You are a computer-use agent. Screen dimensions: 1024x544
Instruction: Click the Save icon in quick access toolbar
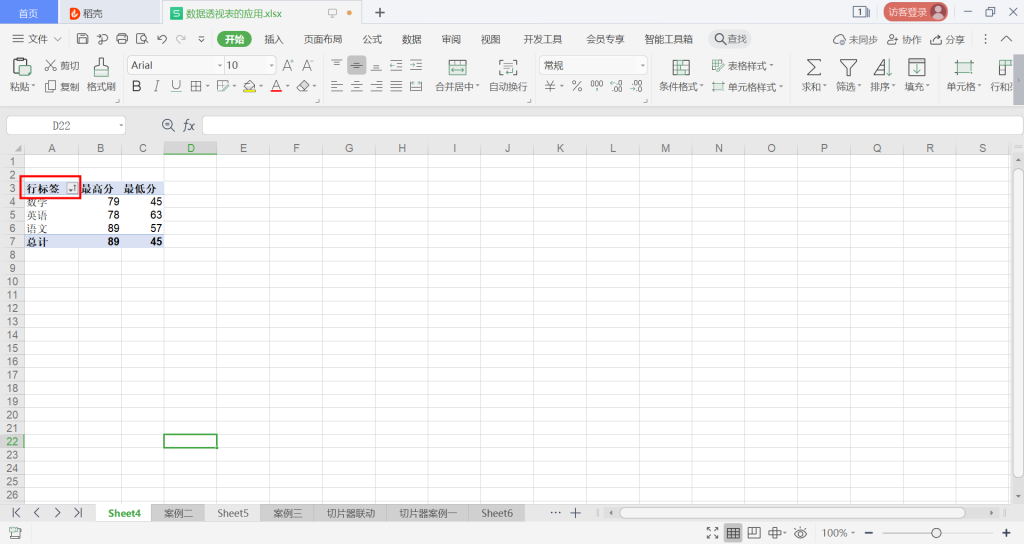tap(82, 39)
